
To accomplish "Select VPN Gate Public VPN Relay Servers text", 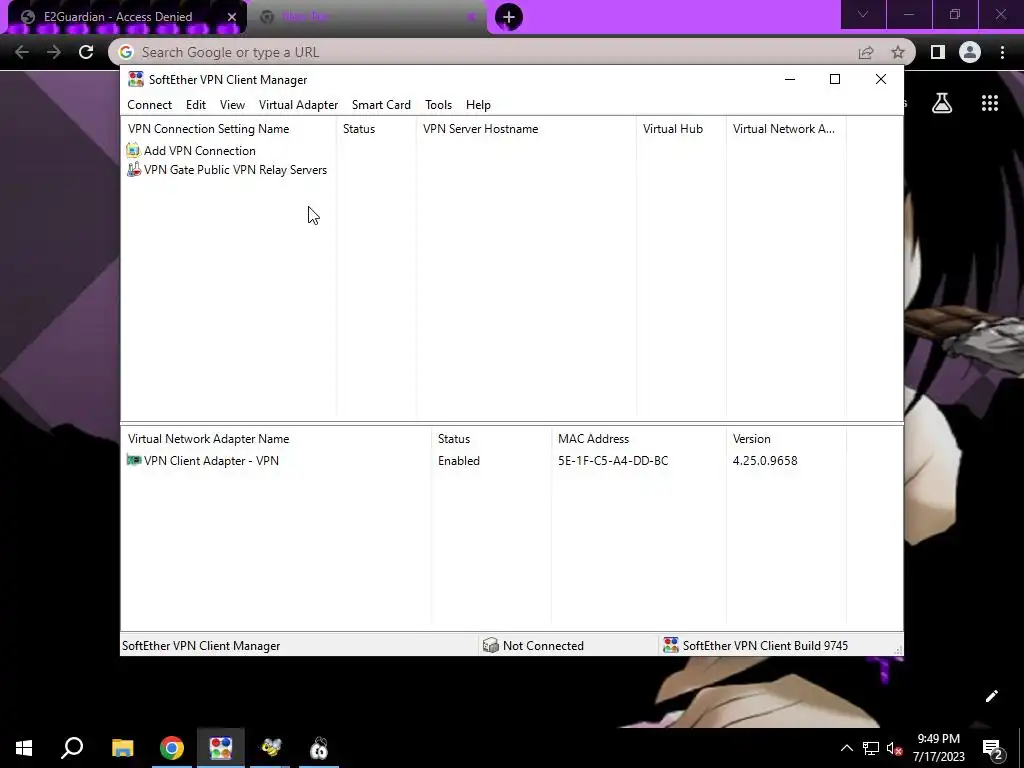I will (235, 169).
